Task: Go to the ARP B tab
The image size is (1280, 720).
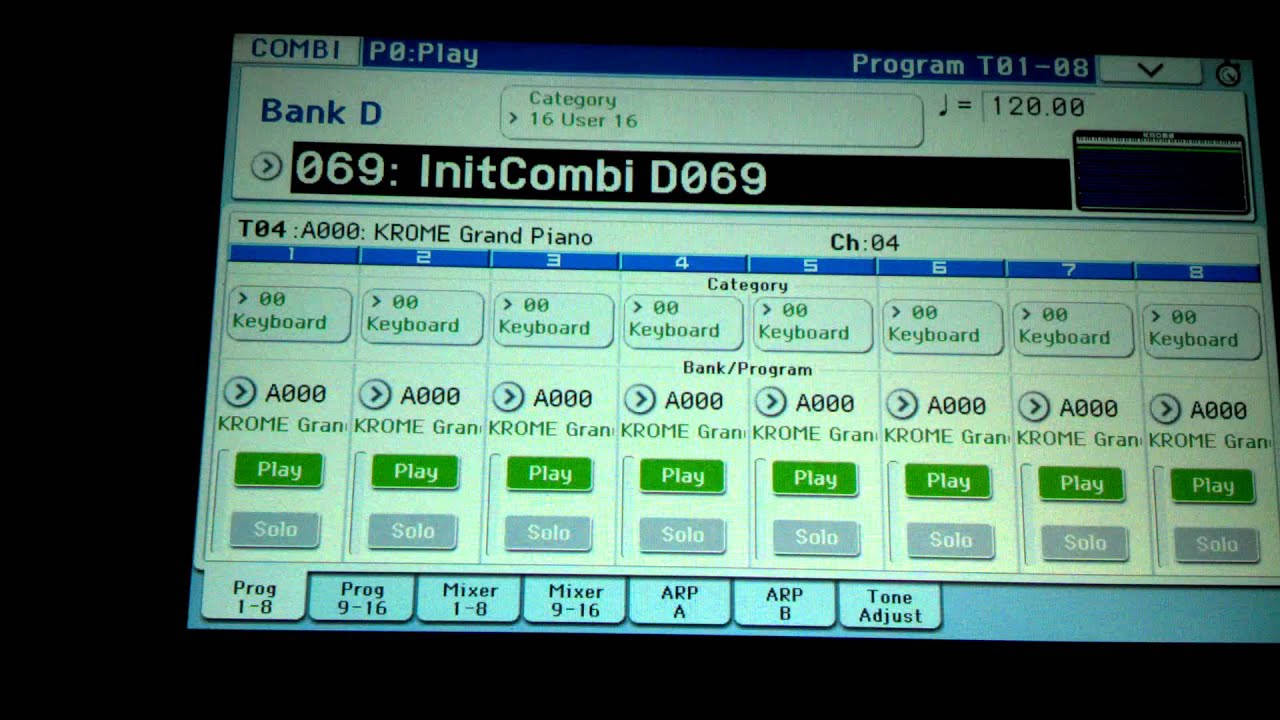Action: point(784,603)
